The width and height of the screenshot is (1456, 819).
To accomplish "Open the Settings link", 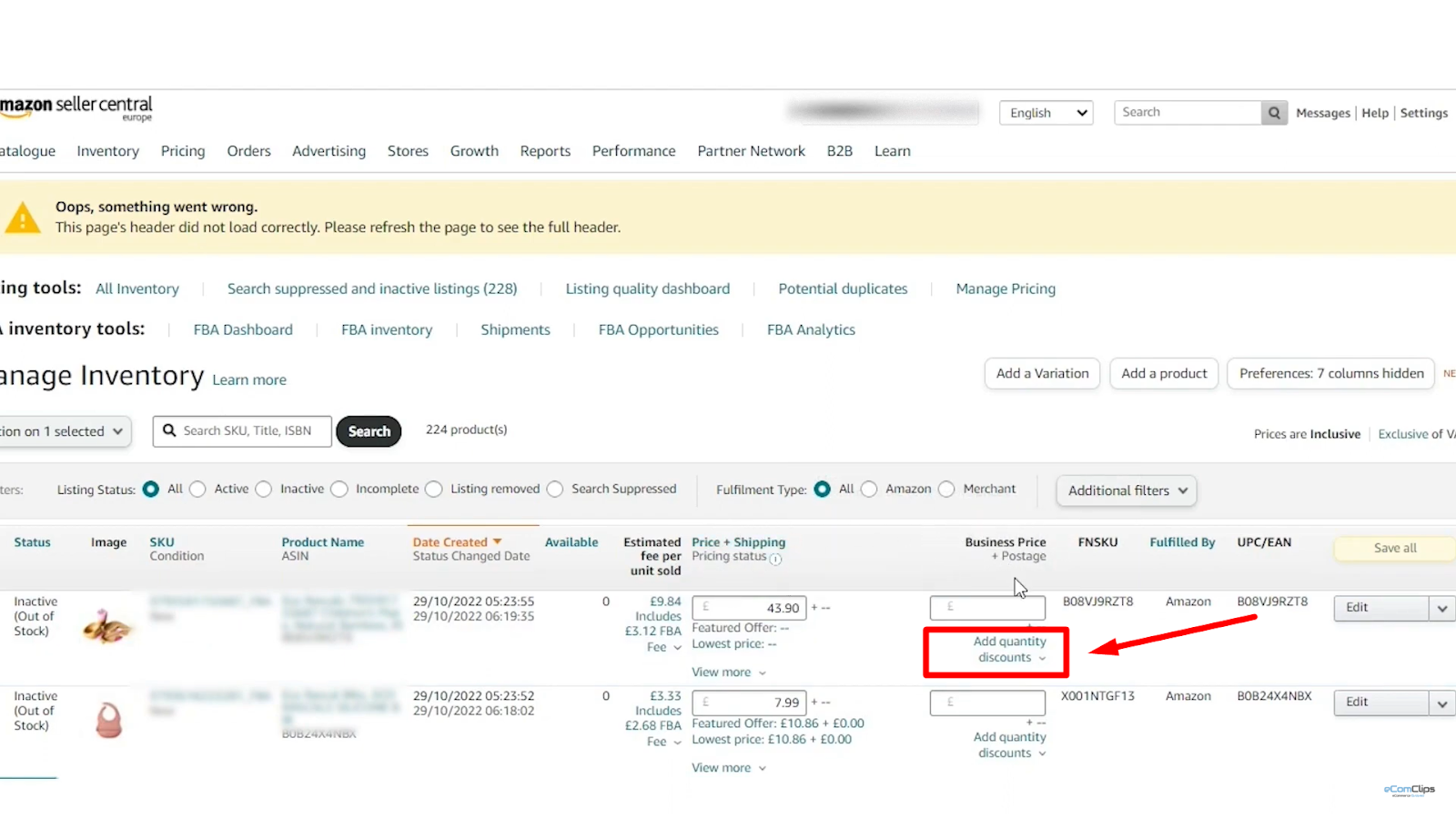I will point(1424,113).
